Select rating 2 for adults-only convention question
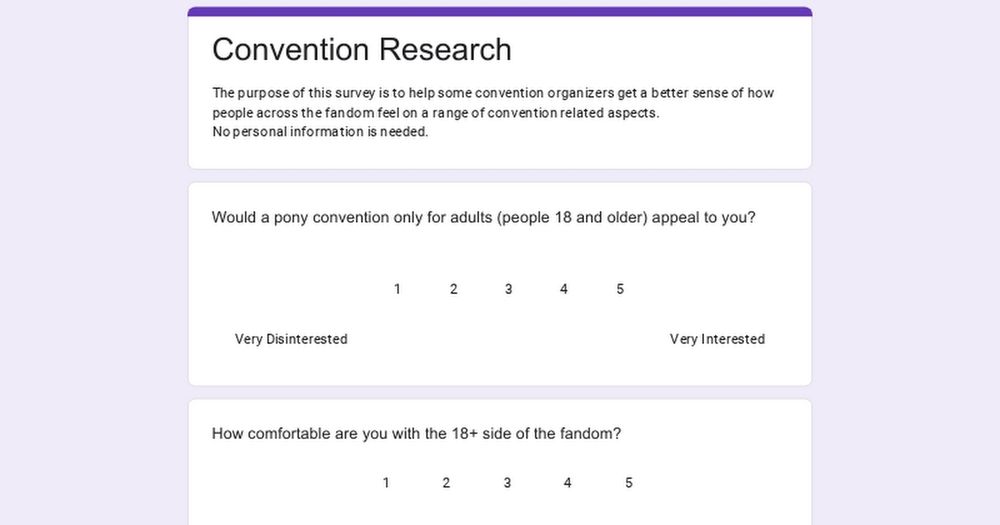 (453, 289)
